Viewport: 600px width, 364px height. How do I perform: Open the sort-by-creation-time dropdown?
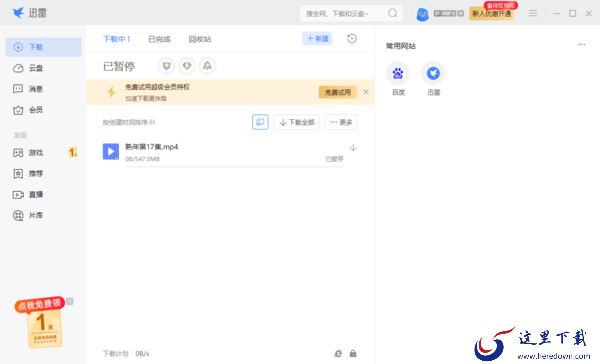[x=129, y=122]
